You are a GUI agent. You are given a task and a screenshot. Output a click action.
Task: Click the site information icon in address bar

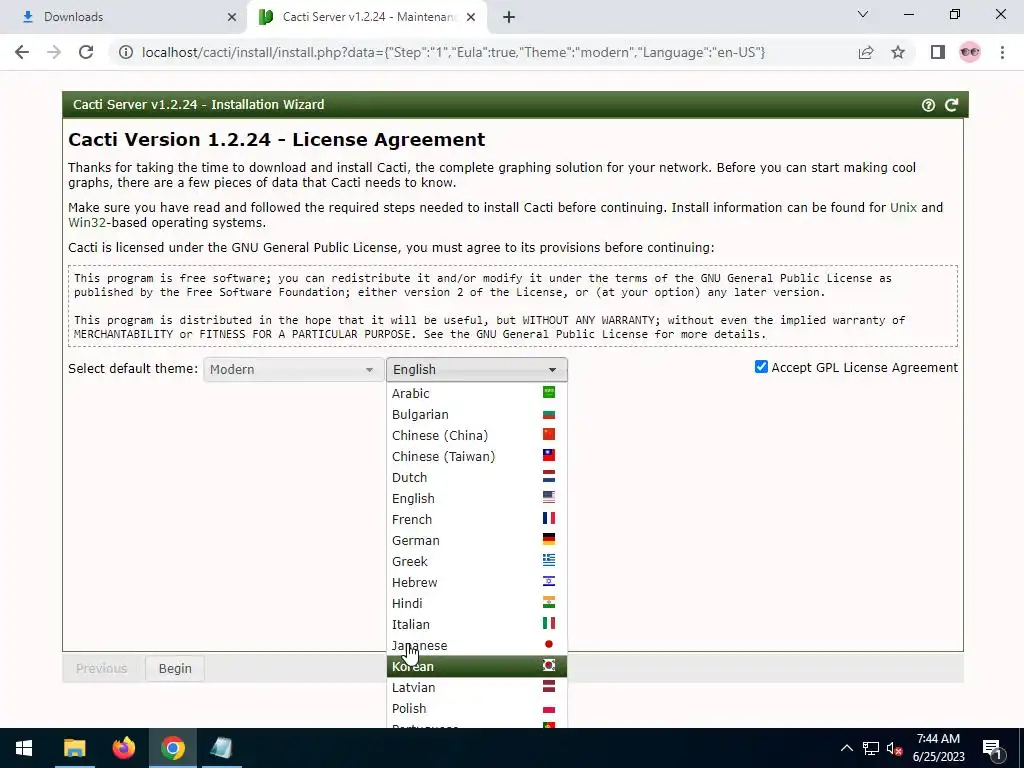click(x=125, y=52)
